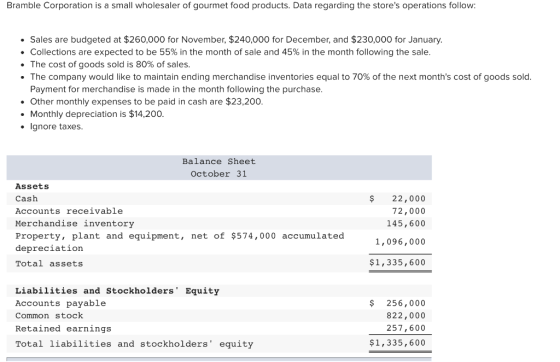Click the Cash row label
This screenshot has height=362, width=560.
26,198
